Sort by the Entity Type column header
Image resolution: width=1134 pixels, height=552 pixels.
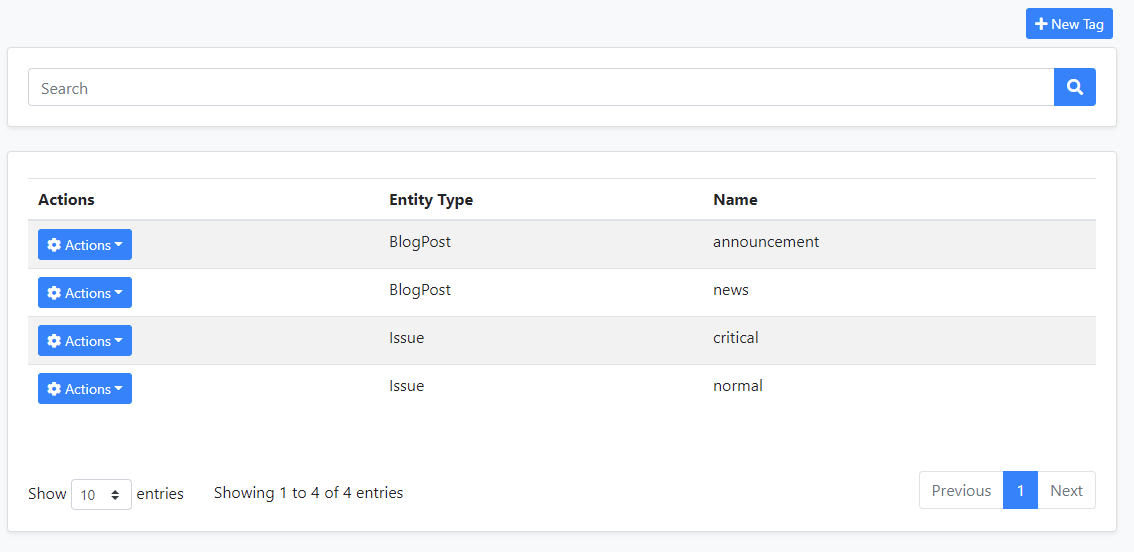click(x=431, y=200)
